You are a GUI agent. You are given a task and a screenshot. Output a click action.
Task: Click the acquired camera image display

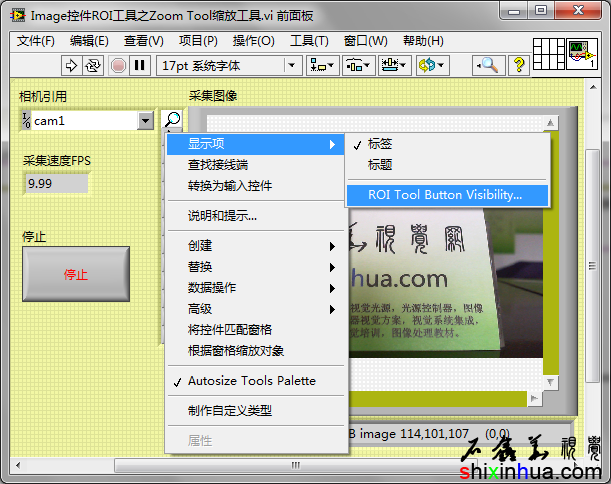[x=445, y=283]
